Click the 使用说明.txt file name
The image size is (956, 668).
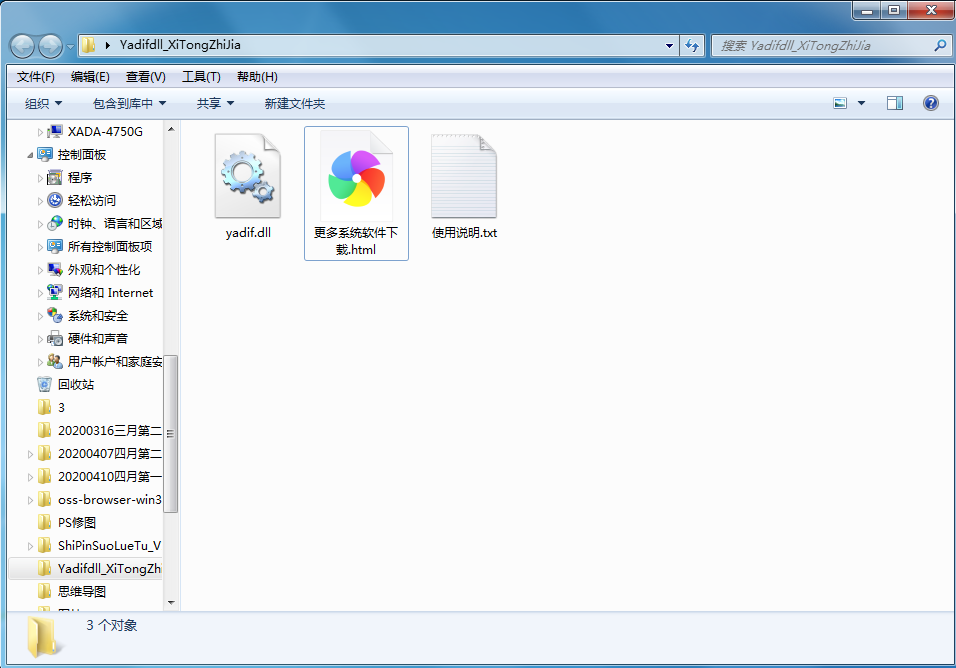click(465, 233)
